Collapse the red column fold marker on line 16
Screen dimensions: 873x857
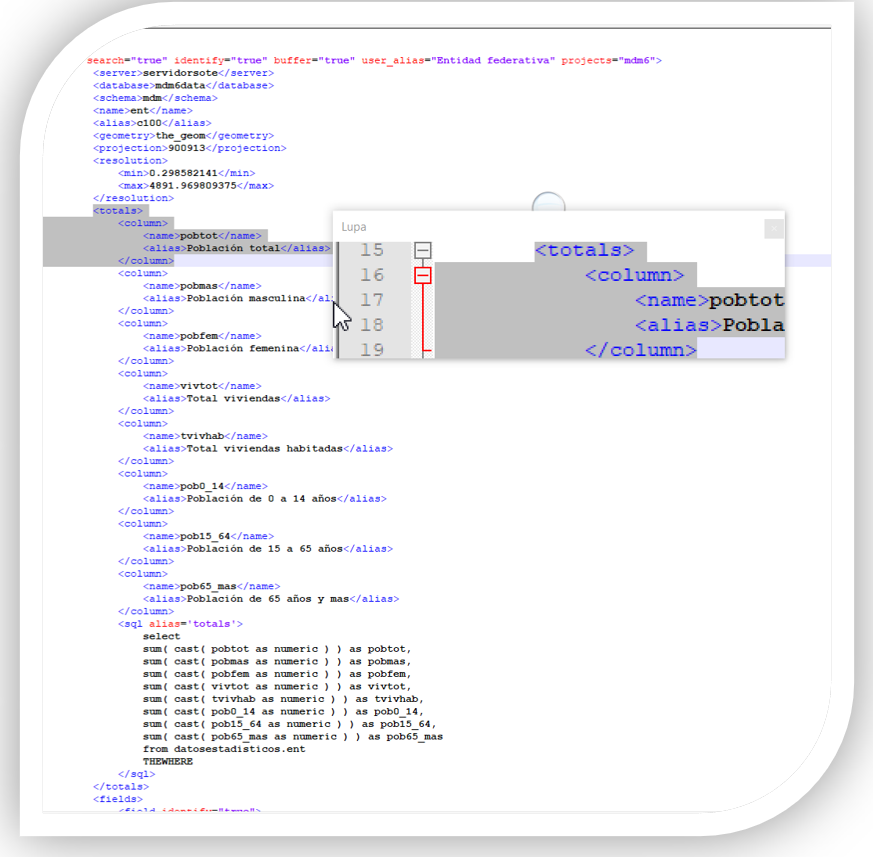point(423,275)
